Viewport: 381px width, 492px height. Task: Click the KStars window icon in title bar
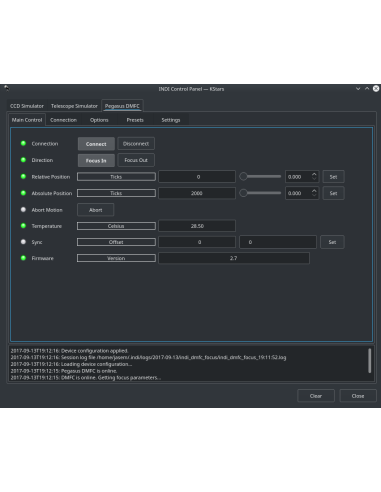click(x=7, y=88)
